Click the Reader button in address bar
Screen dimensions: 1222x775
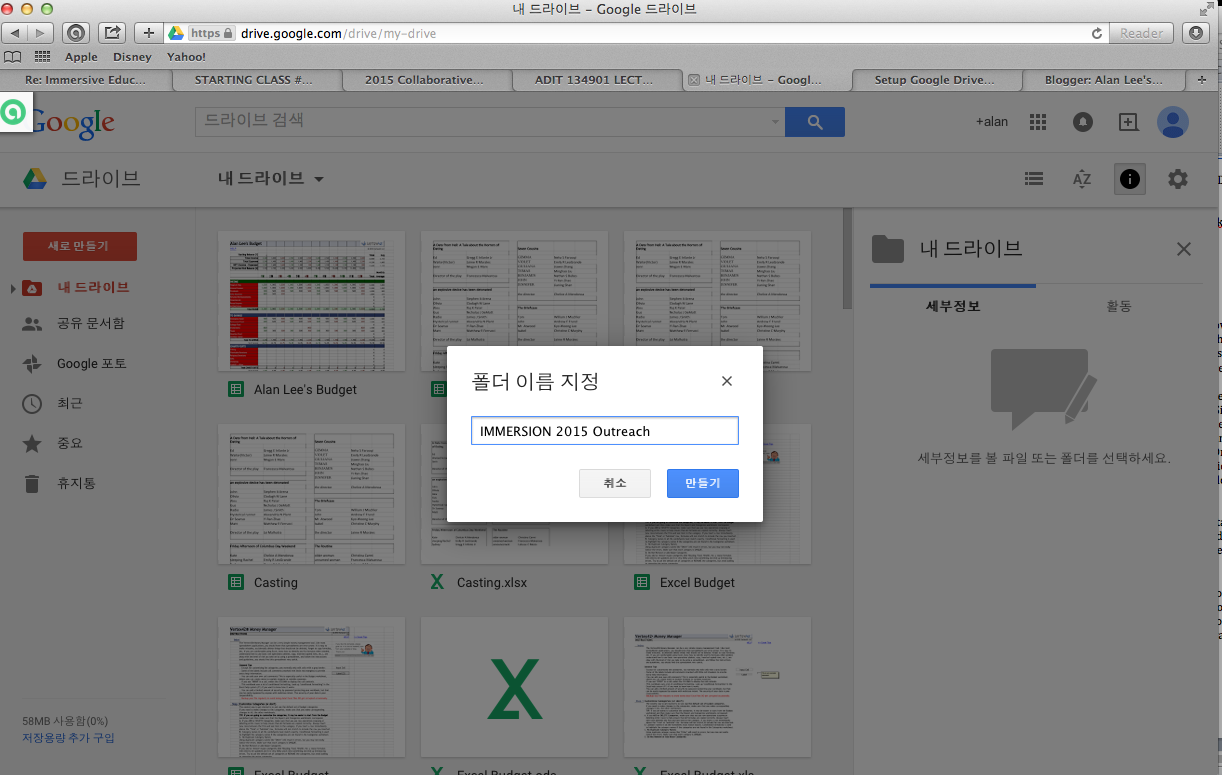[1141, 33]
